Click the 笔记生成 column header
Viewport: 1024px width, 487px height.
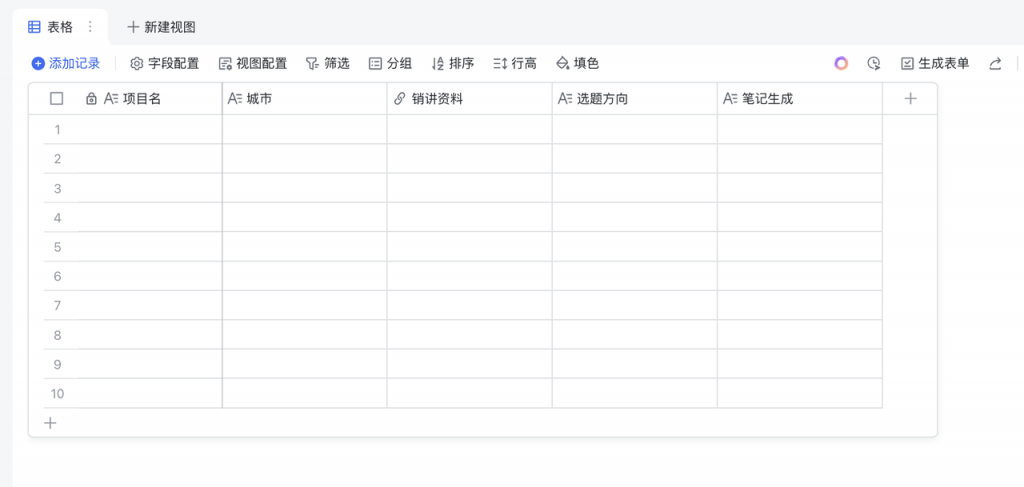click(800, 99)
